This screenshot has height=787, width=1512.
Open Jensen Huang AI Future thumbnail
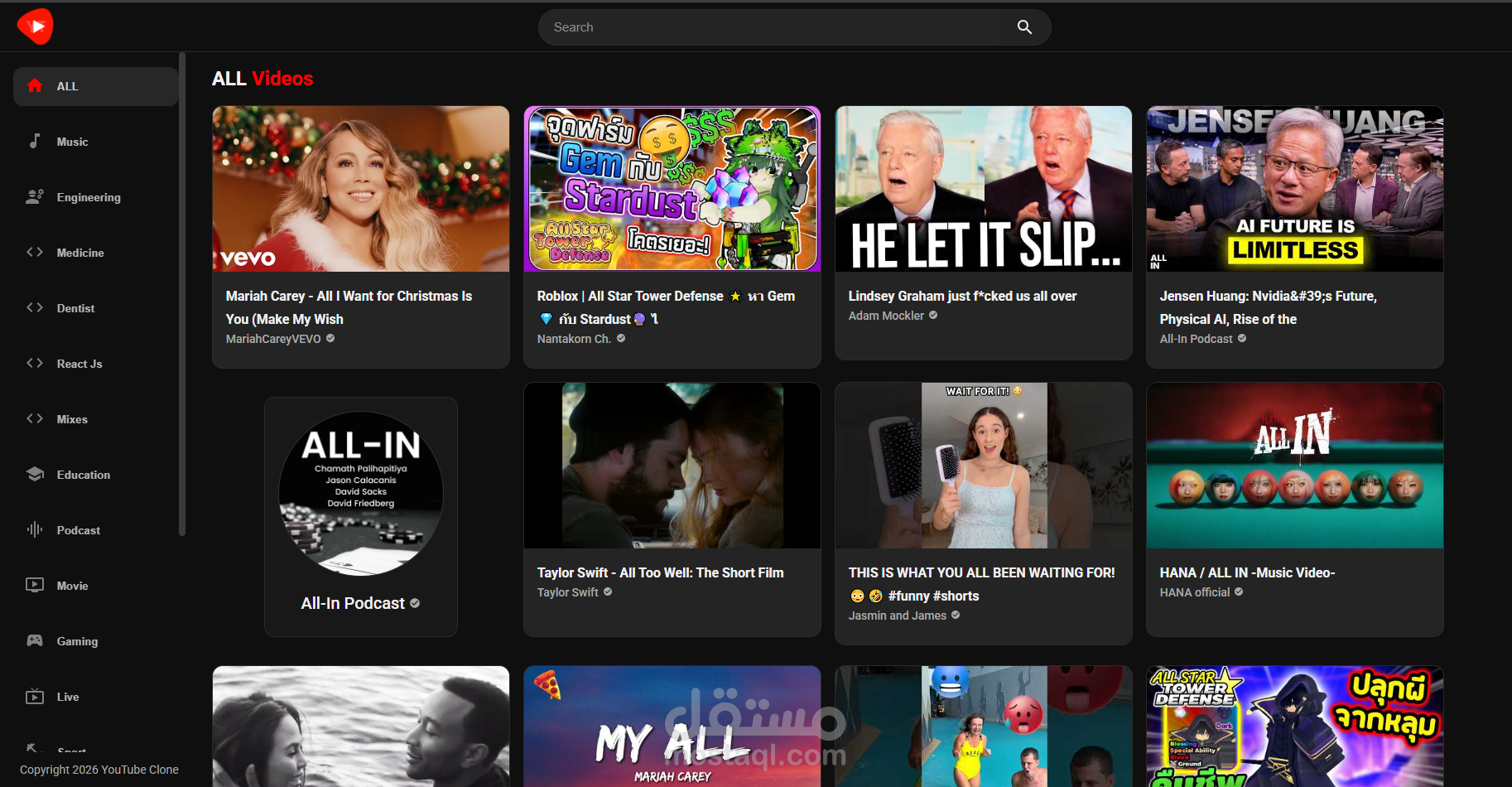click(x=1295, y=189)
